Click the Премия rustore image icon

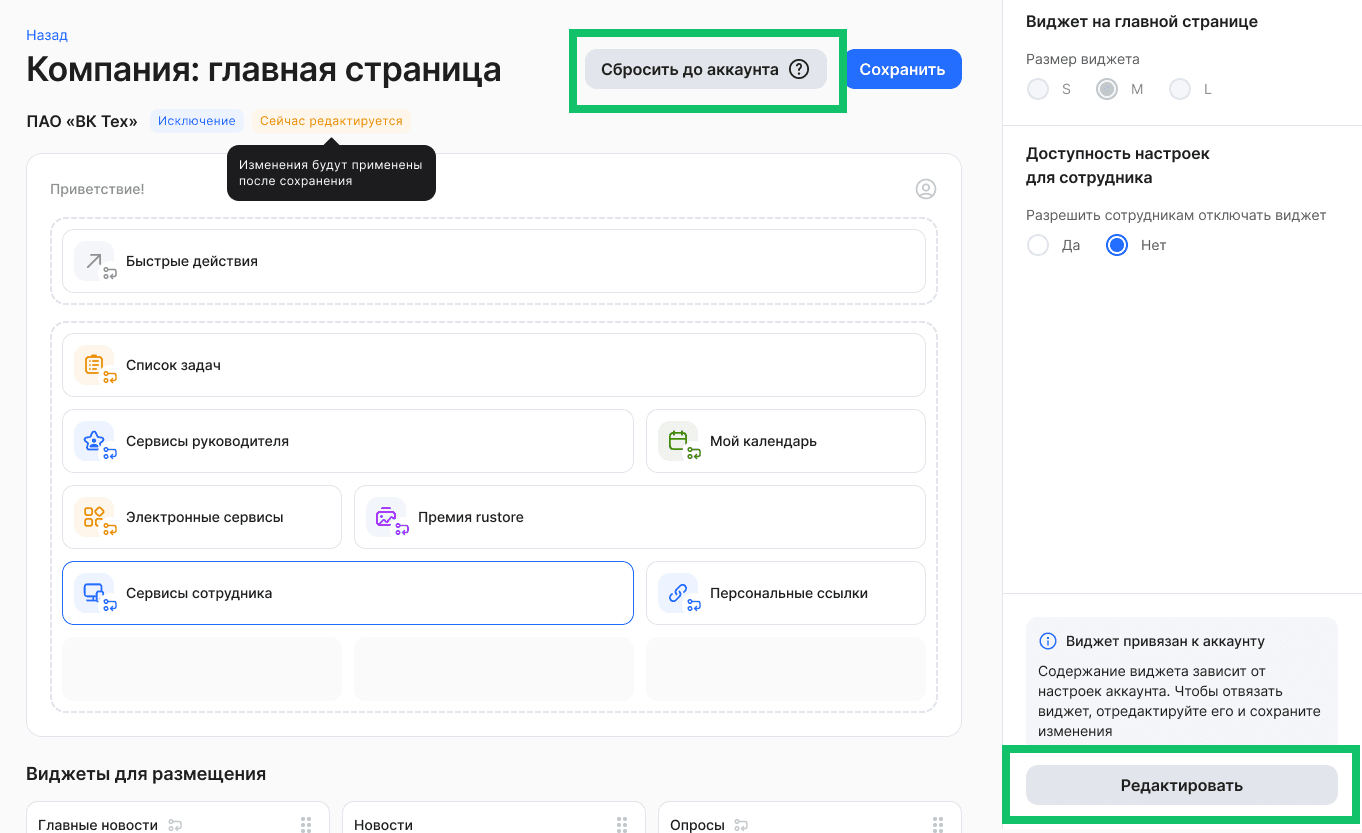(386, 517)
